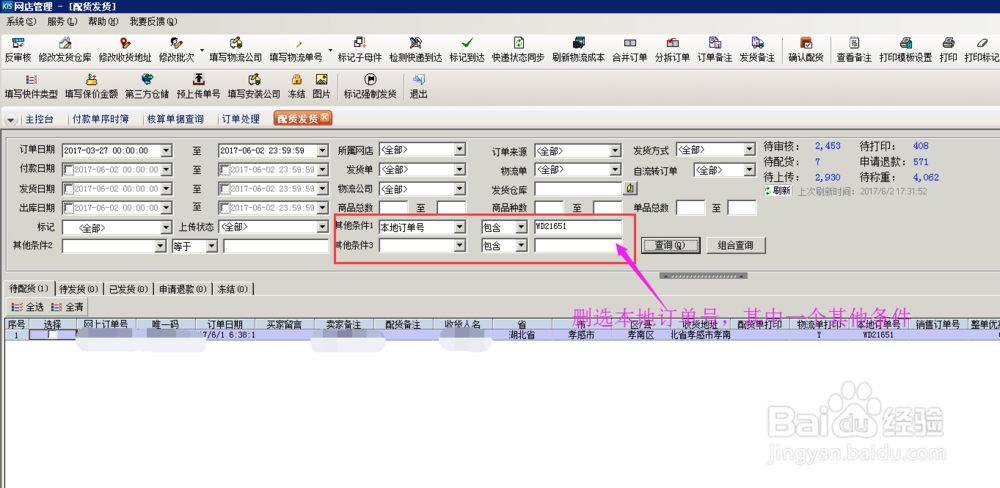Image resolution: width=1000 pixels, height=488 pixels.
Task: Click 刷新物流成本 icon
Action: coord(578,43)
